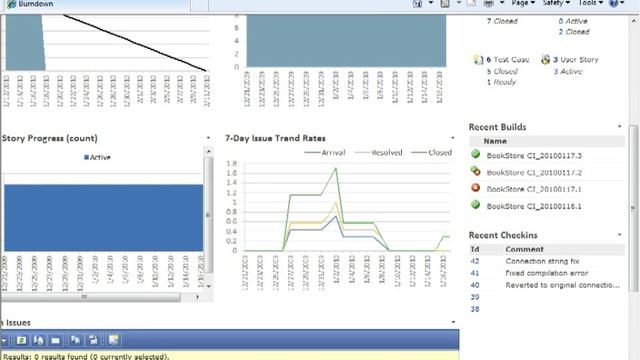The image size is (640, 360).
Task: Open checkin 42
Action: (x=475, y=261)
